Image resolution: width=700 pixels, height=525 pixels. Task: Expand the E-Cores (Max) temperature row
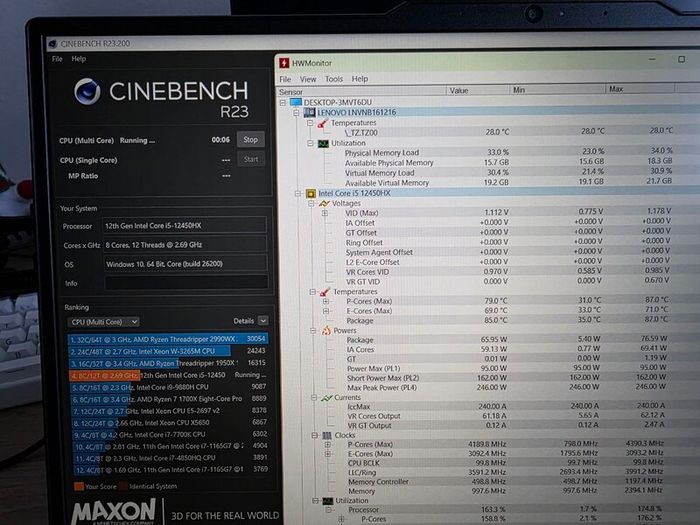click(326, 311)
